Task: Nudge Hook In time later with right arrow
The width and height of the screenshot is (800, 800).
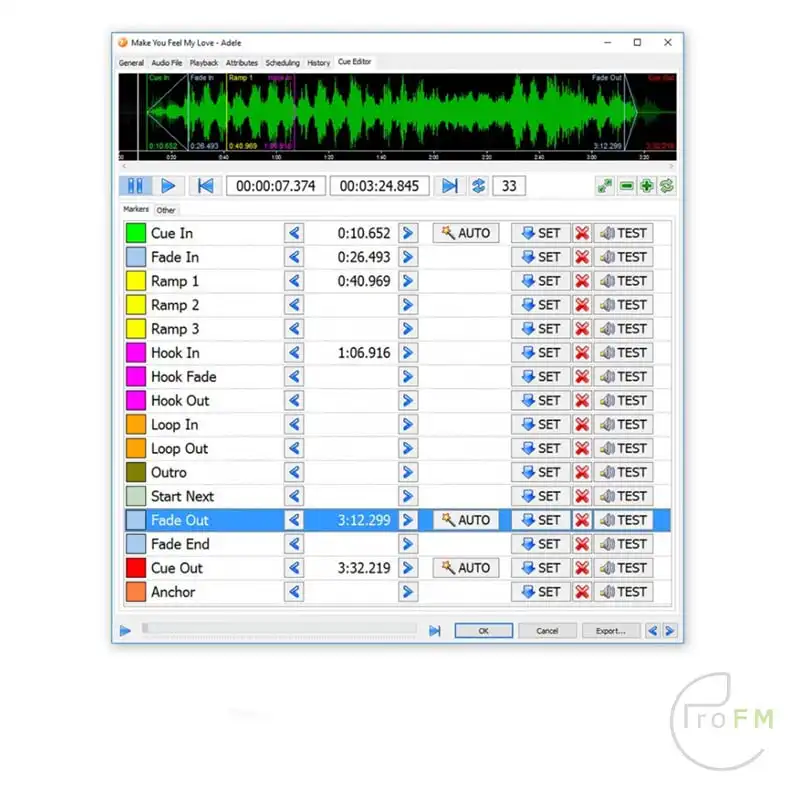Action: tap(407, 353)
